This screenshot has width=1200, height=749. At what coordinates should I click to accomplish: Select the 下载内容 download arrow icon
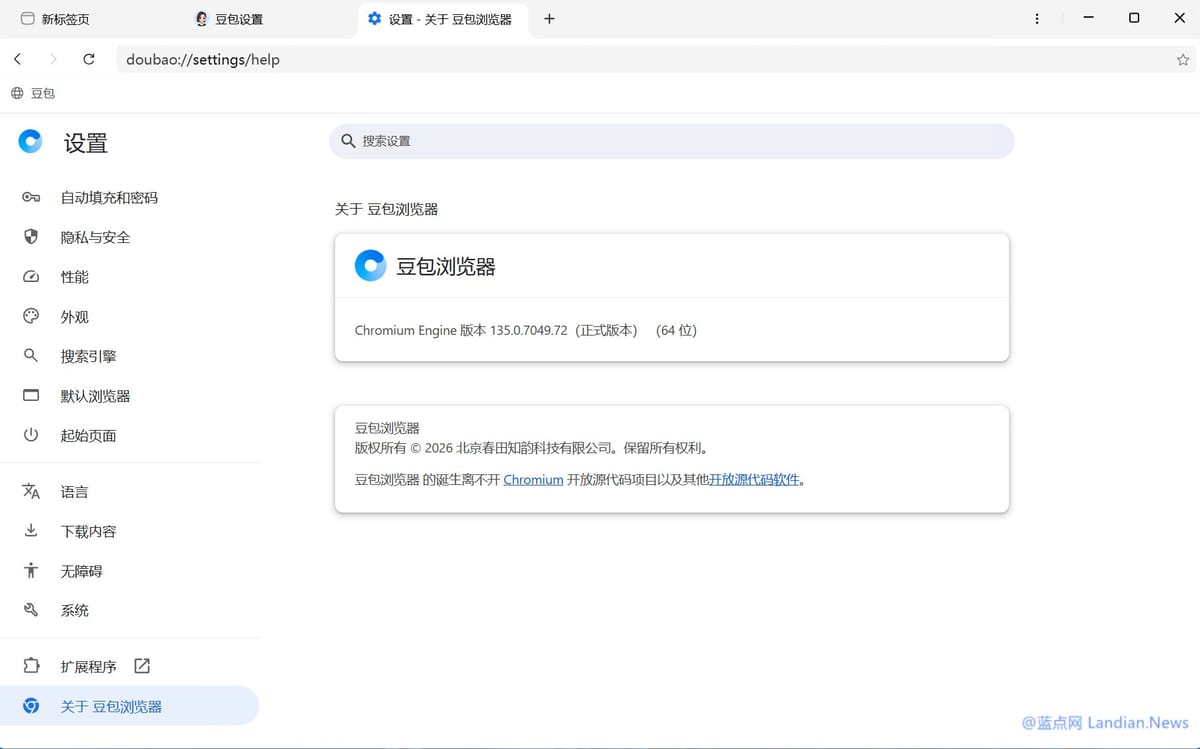click(x=31, y=531)
